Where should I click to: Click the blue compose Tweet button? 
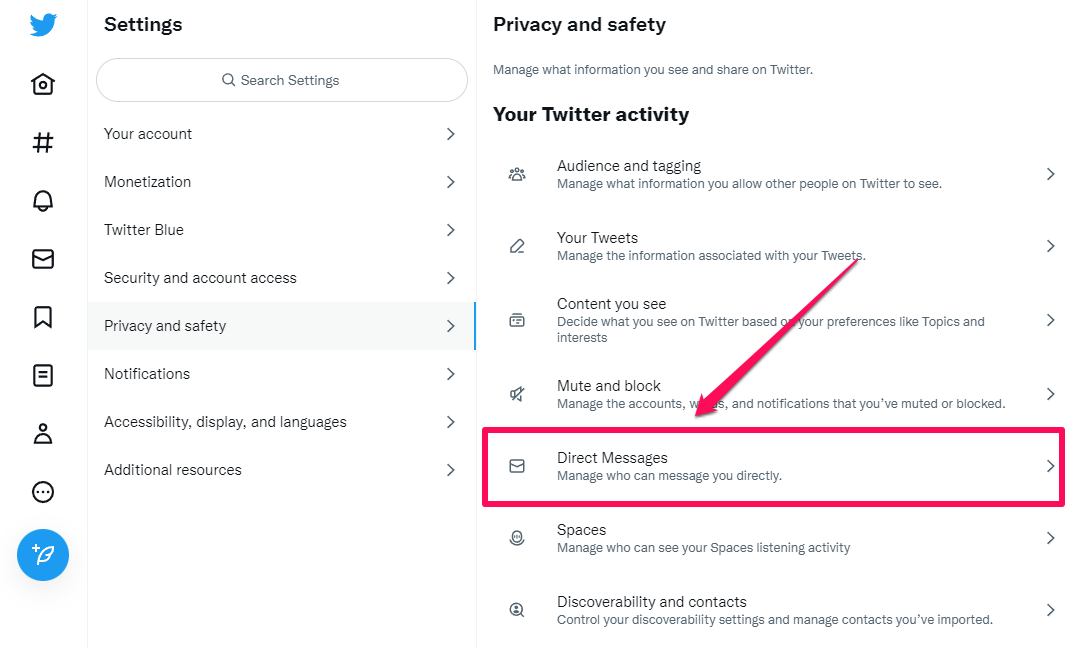[42, 554]
